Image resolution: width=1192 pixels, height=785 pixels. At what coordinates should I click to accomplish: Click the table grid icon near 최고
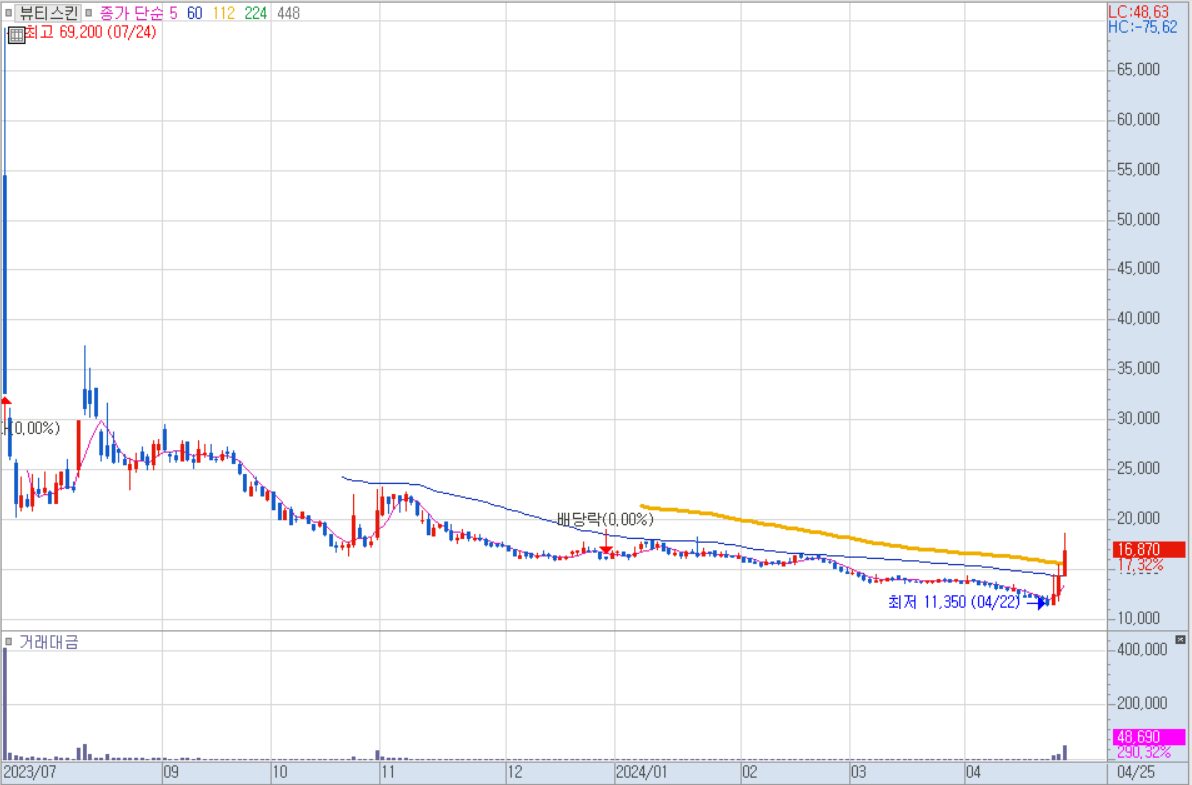coord(16,34)
